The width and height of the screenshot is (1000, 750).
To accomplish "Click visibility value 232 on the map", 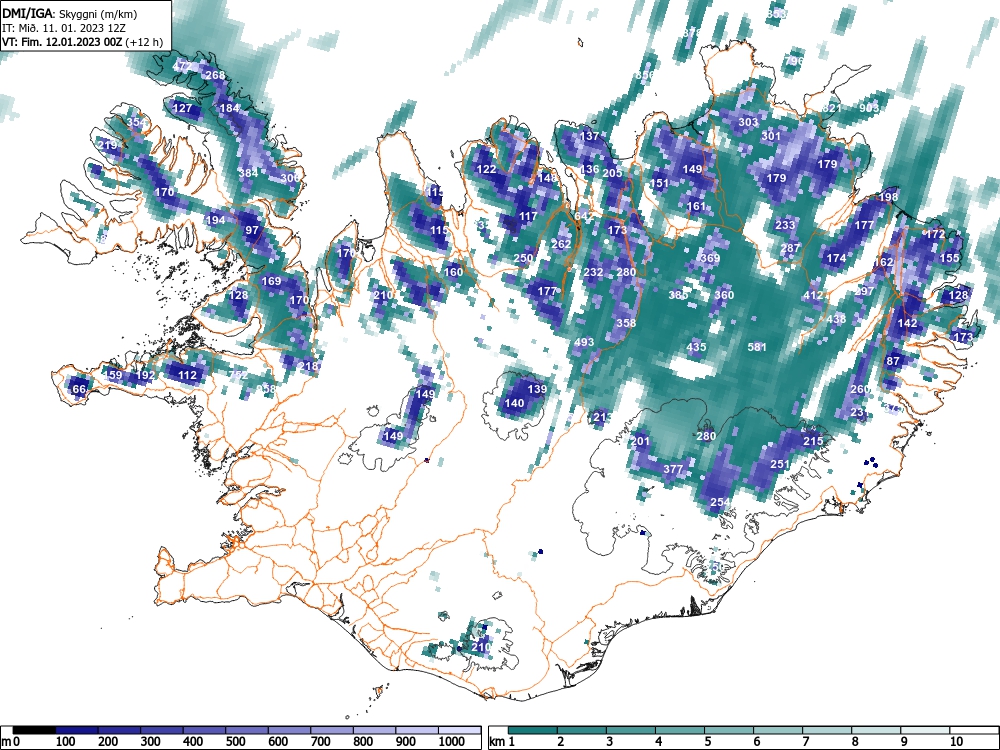I will pos(593,272).
